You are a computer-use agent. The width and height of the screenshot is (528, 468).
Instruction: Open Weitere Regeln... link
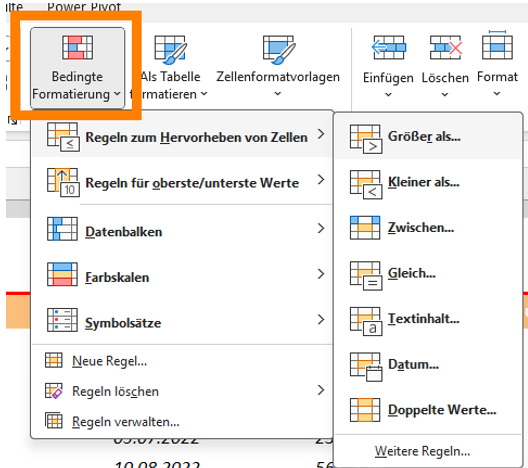(x=422, y=451)
